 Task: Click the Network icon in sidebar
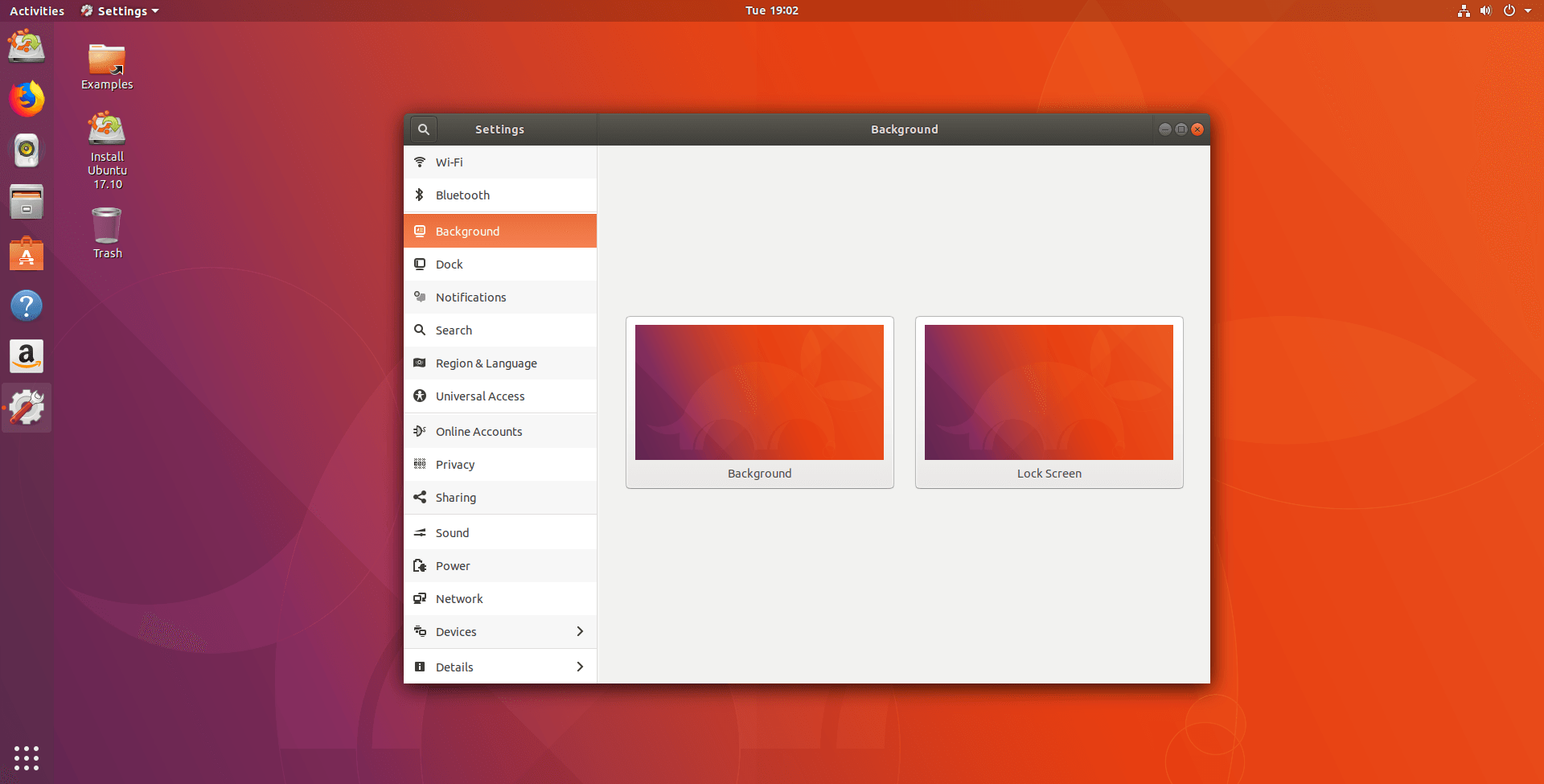tap(420, 598)
